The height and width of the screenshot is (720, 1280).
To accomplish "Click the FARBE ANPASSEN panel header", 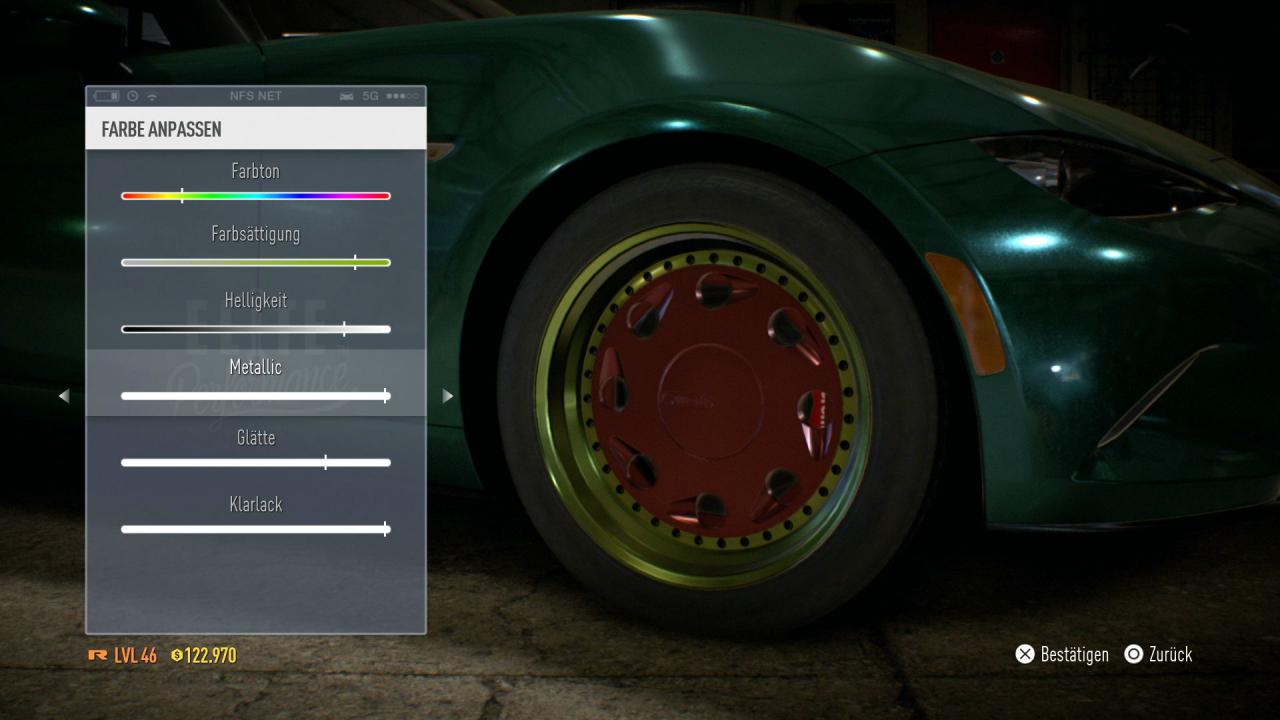I will [x=256, y=129].
